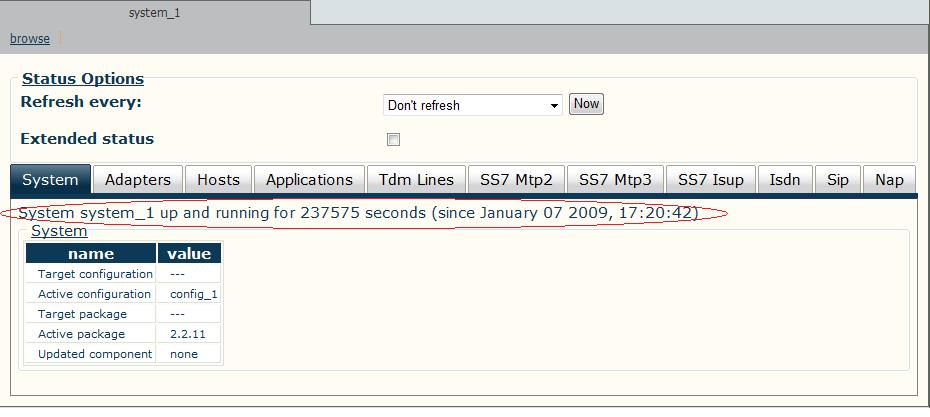Select the config_1 active configuration value
930x417 pixels.
pyautogui.click(x=193, y=294)
